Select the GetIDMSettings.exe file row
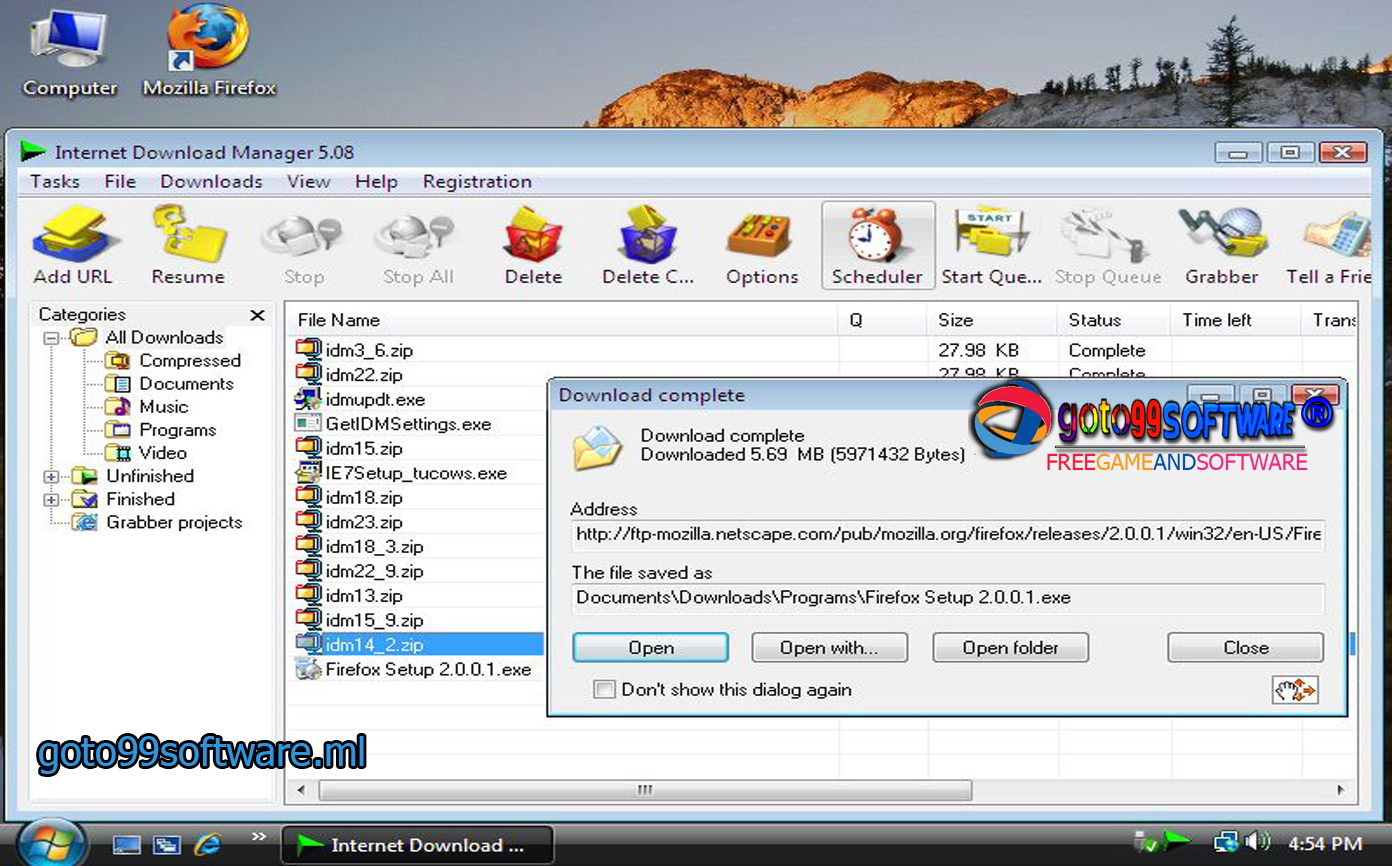The height and width of the screenshot is (866, 1392). point(394,424)
